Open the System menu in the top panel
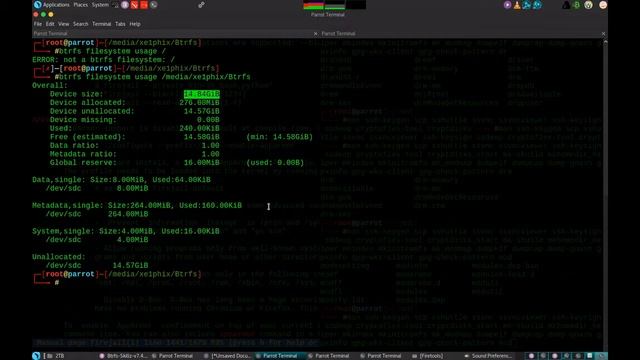640x360 pixels. coord(100,5)
